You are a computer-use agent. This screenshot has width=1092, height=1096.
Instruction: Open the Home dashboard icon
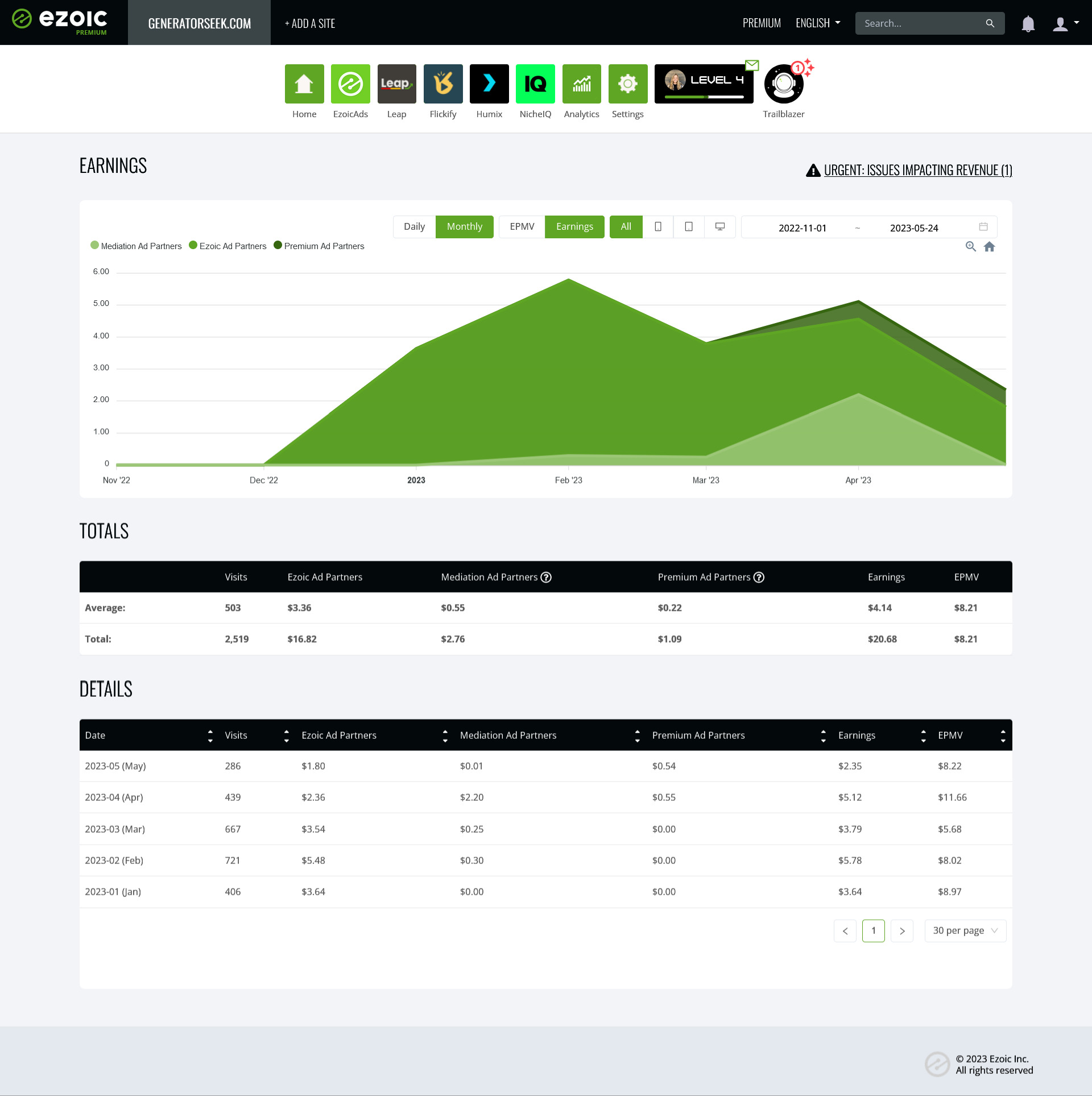(304, 84)
